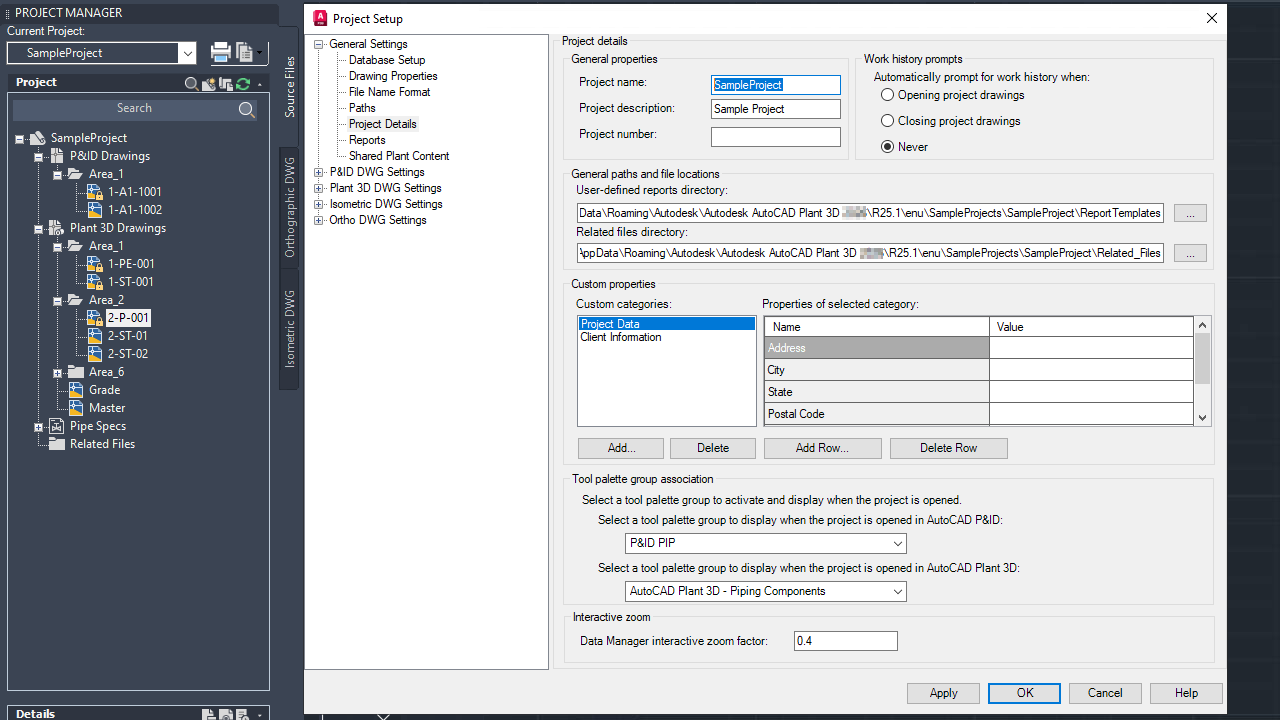Collapse the SampleProject root node
The image size is (1280, 720).
pos(20,138)
